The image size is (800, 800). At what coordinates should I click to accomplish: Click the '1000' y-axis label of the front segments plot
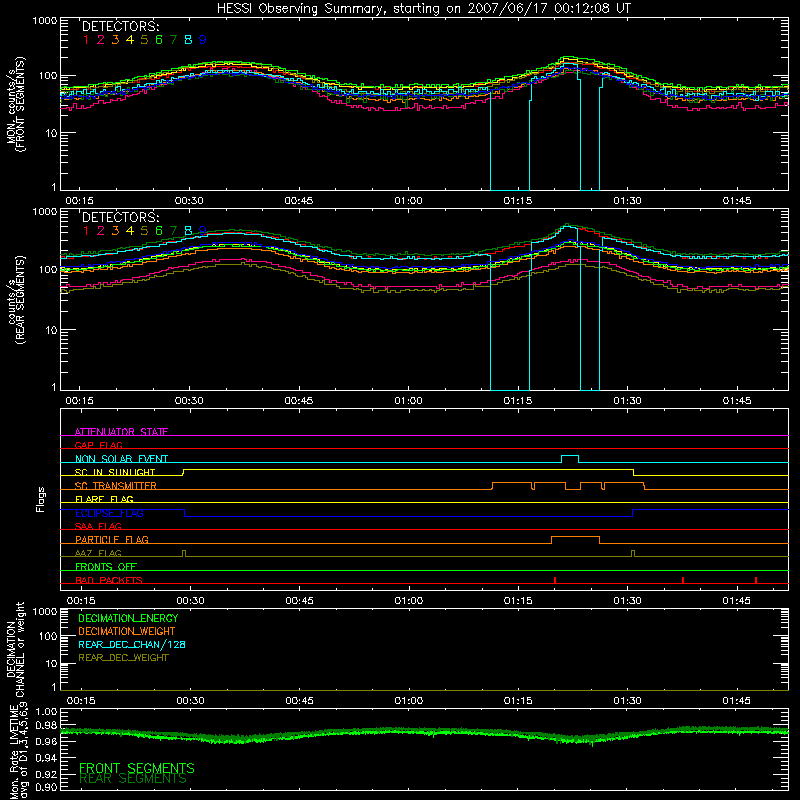44,21
